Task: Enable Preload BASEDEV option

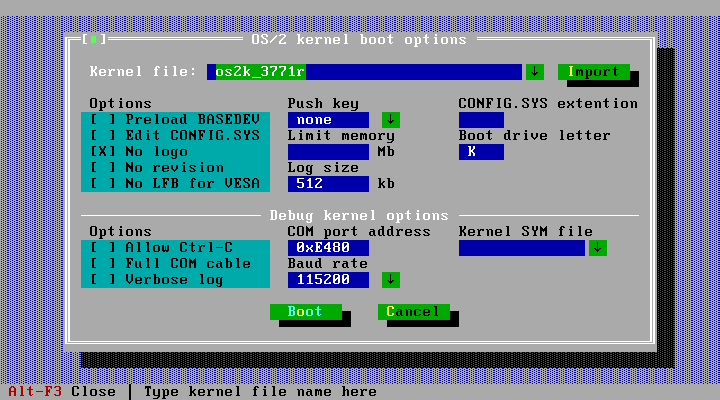Action: click(175, 119)
